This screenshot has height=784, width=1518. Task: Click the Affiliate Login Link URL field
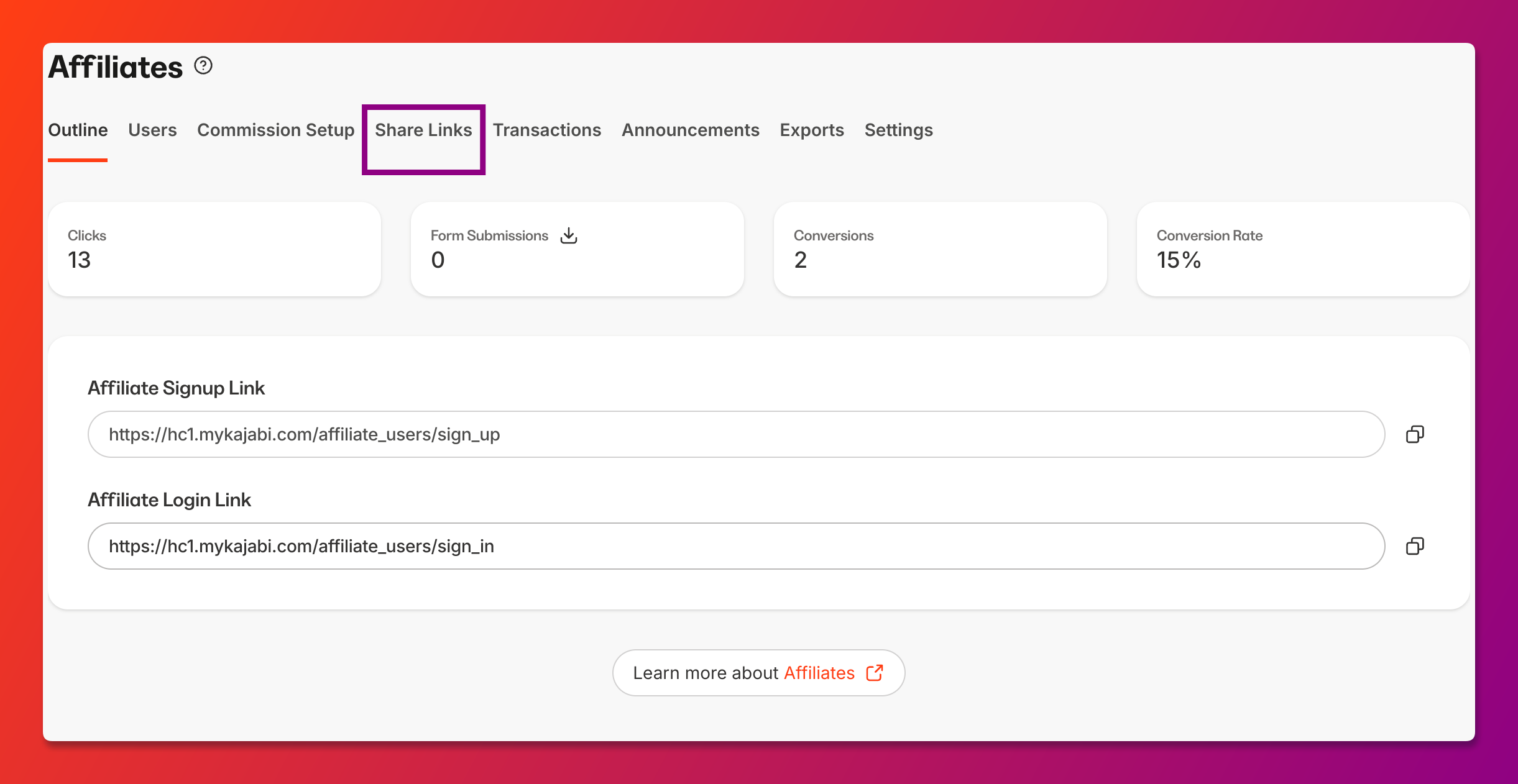[x=736, y=546]
